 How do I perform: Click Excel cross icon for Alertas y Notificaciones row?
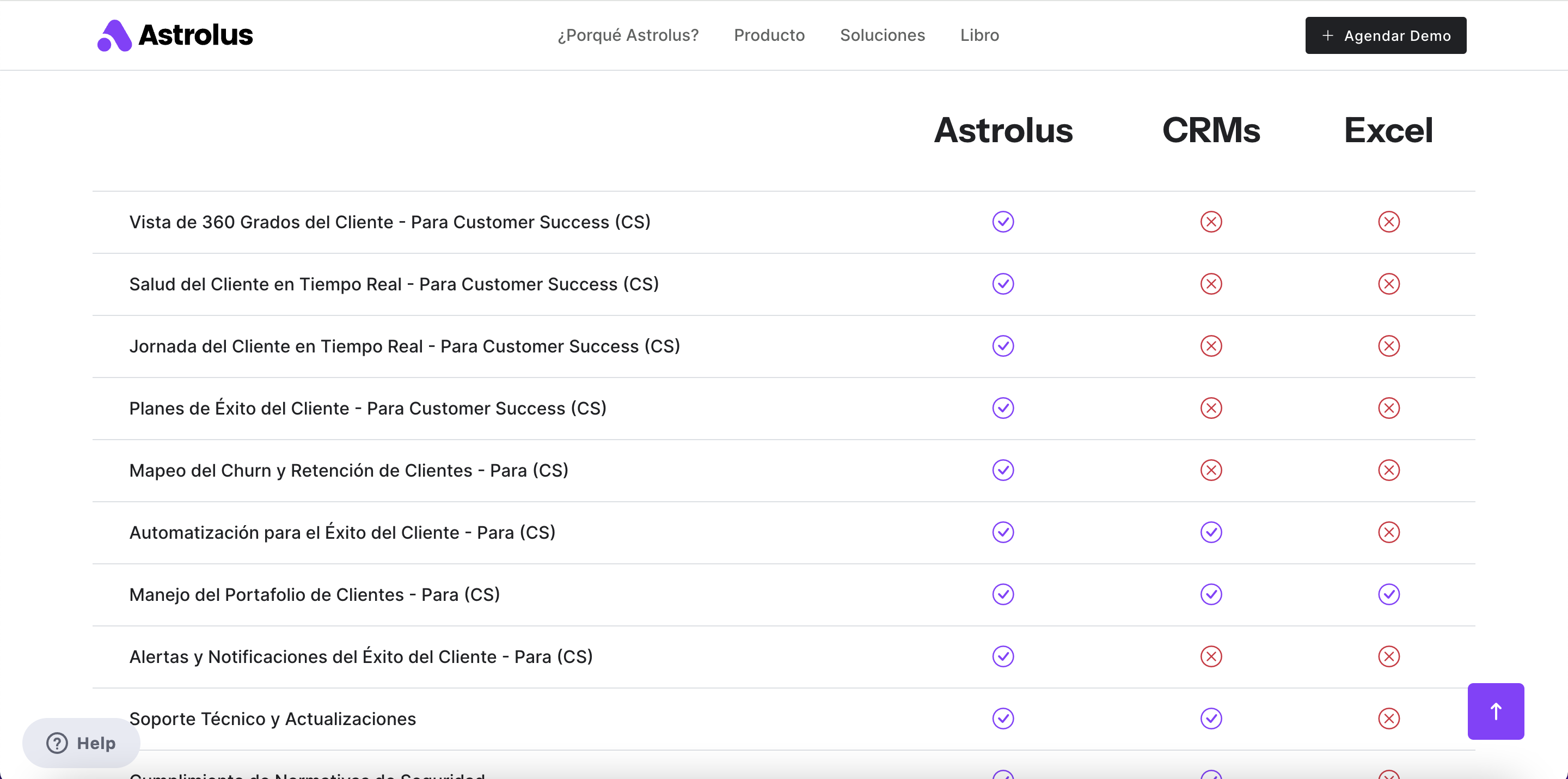(1388, 656)
